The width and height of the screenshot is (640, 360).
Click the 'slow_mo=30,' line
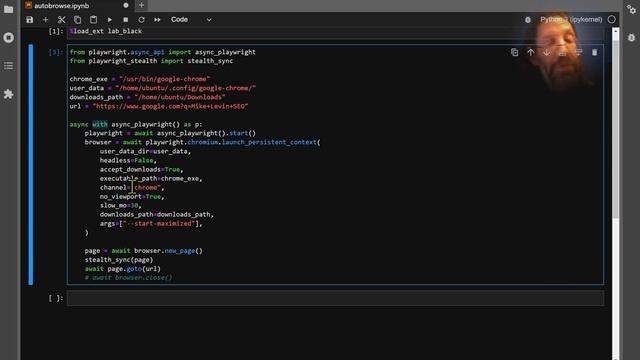120,205
